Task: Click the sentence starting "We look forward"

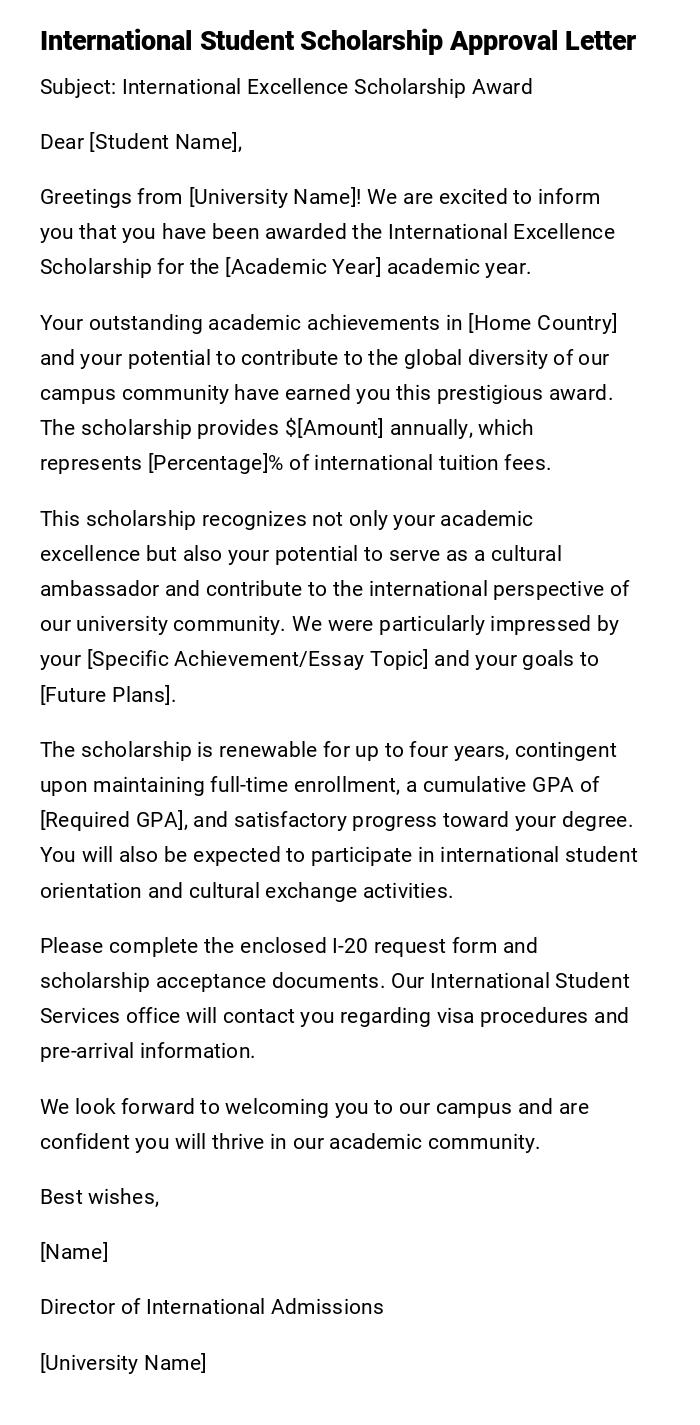Action: (314, 1107)
